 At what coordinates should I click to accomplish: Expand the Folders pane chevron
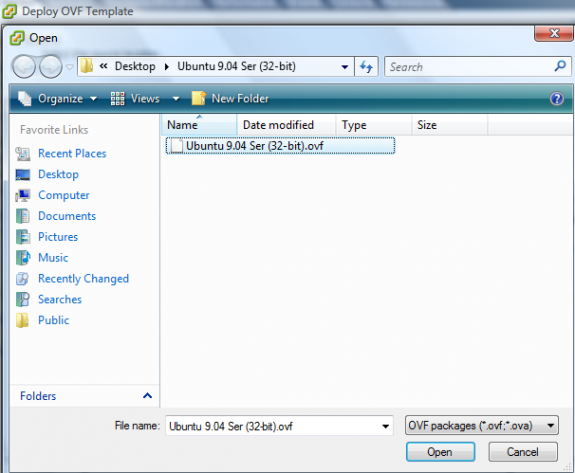click(x=147, y=396)
